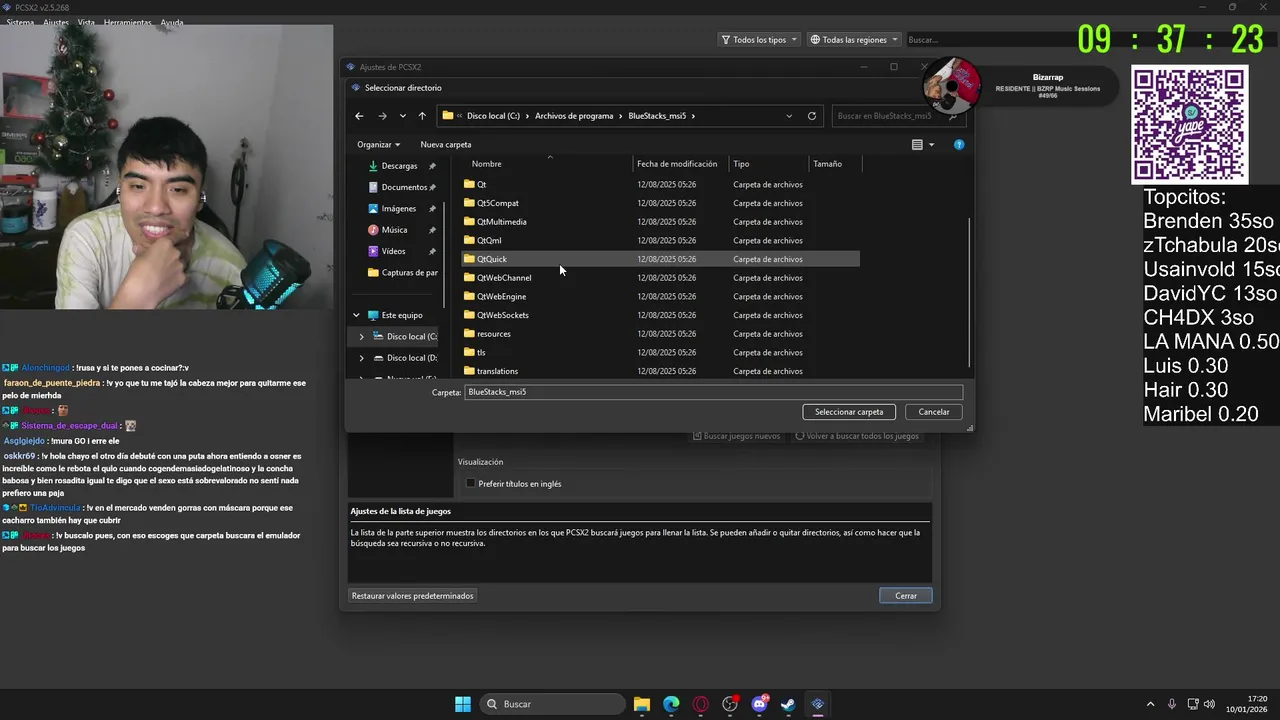
Task: Cancel the folder selection dialog
Action: coord(934,412)
